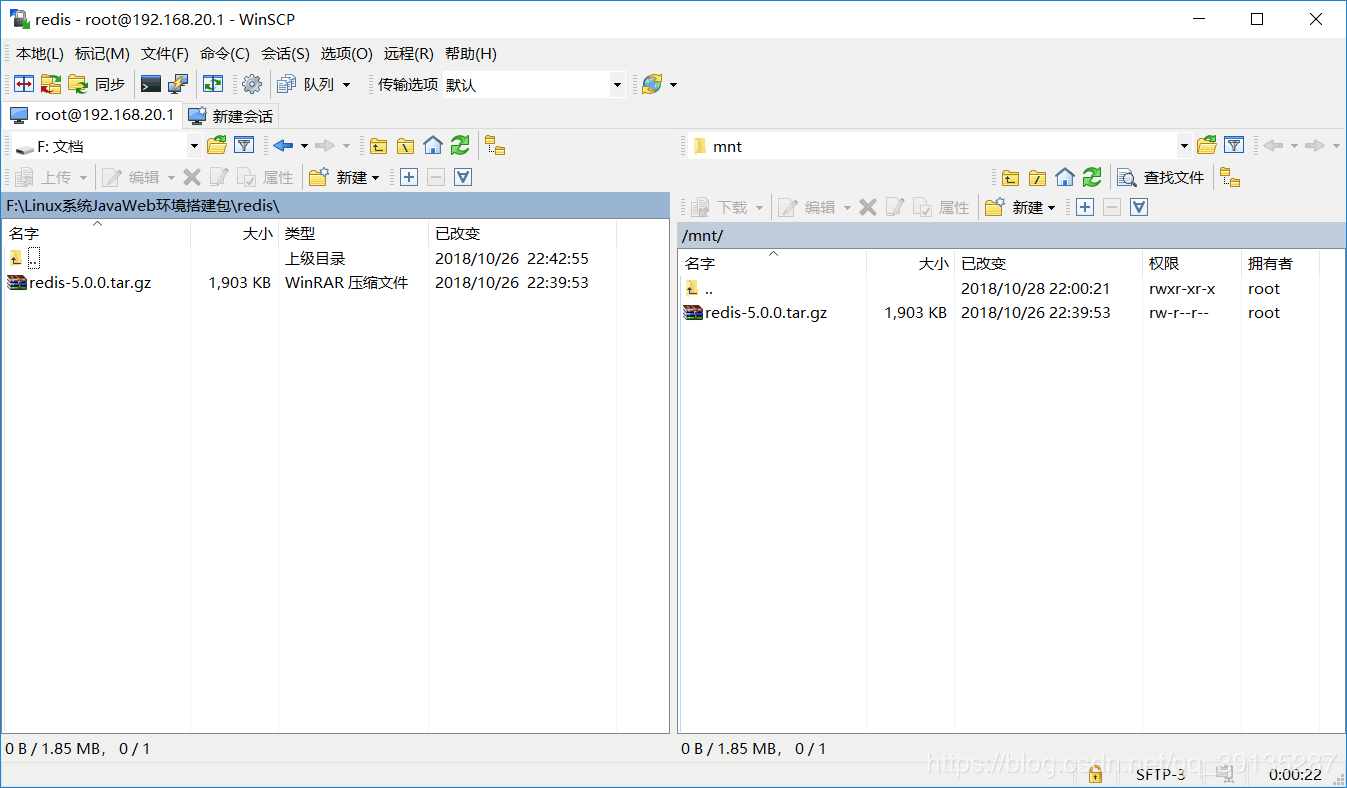Open the 本地(L) menu

click(x=39, y=54)
